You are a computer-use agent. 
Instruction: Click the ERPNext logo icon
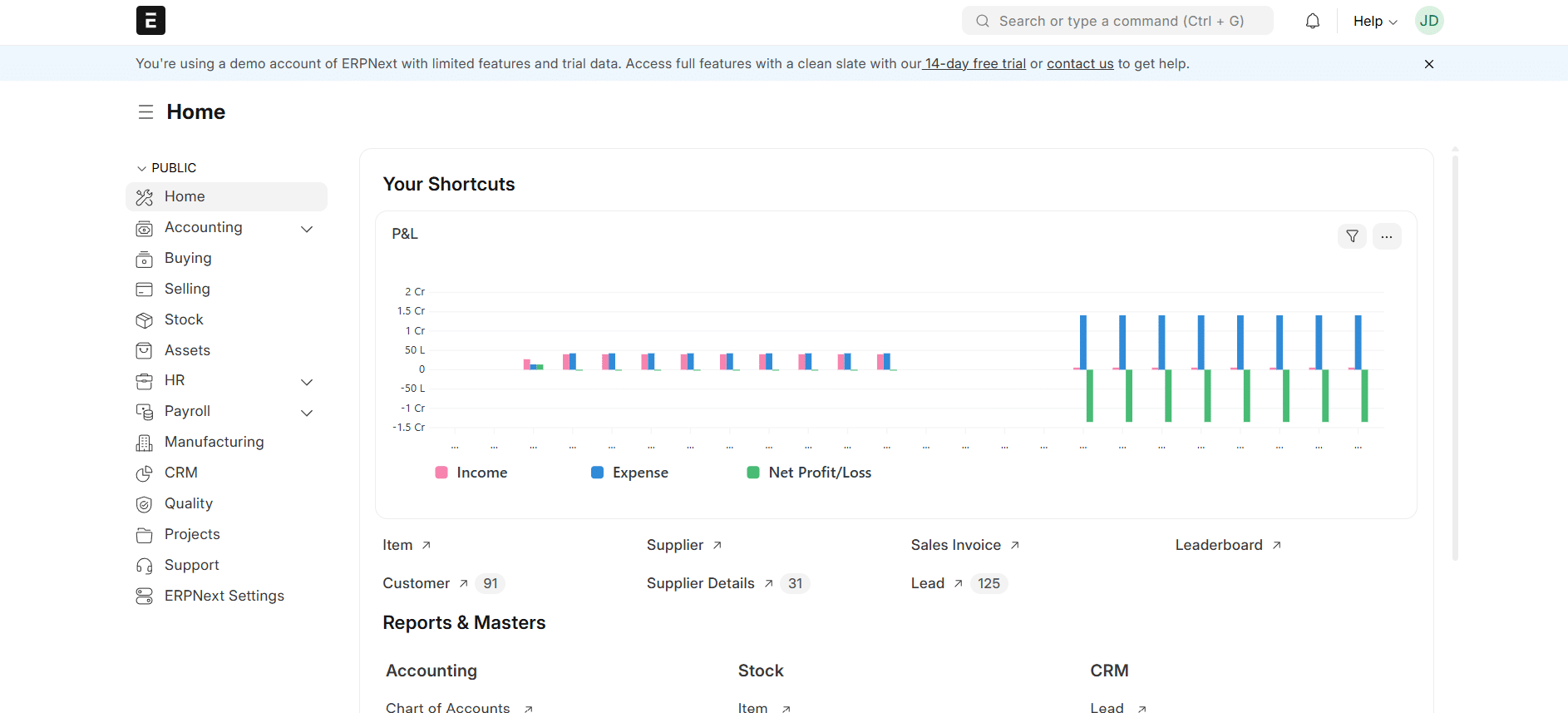pyautogui.click(x=150, y=21)
